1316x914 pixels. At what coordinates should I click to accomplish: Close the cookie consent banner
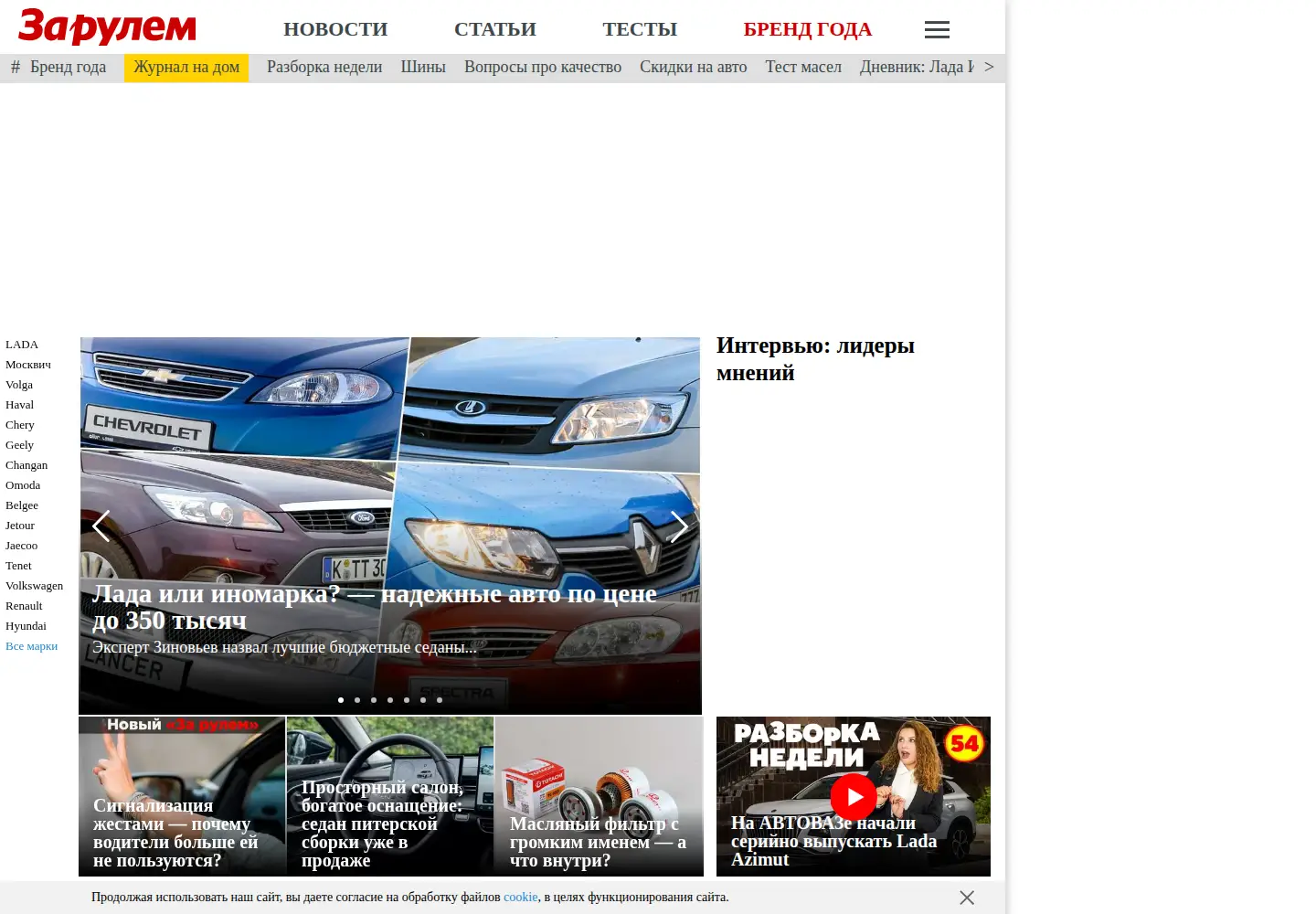(967, 898)
